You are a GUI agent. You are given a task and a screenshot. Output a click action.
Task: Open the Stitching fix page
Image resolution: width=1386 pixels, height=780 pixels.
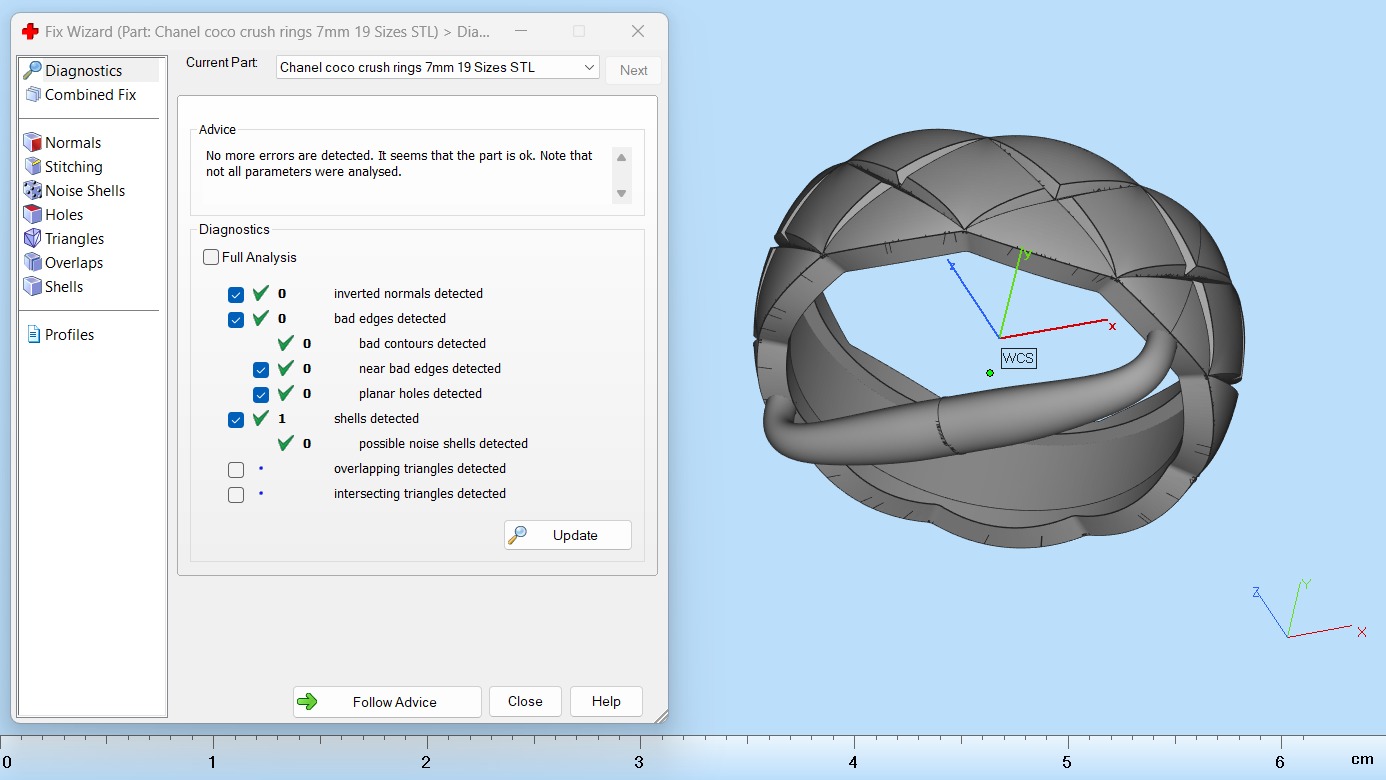[x=73, y=167]
